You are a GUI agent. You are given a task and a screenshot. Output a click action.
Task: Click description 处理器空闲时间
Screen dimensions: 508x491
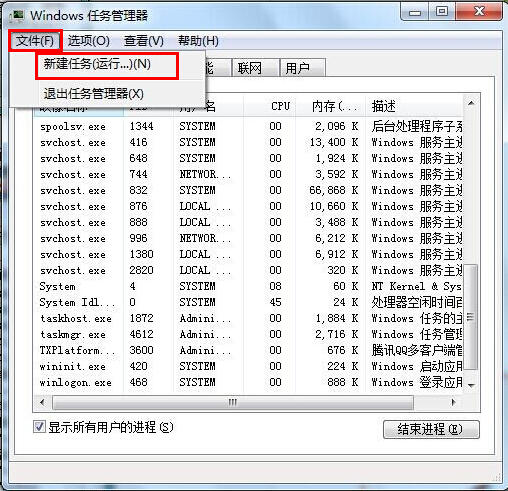click(x=417, y=302)
